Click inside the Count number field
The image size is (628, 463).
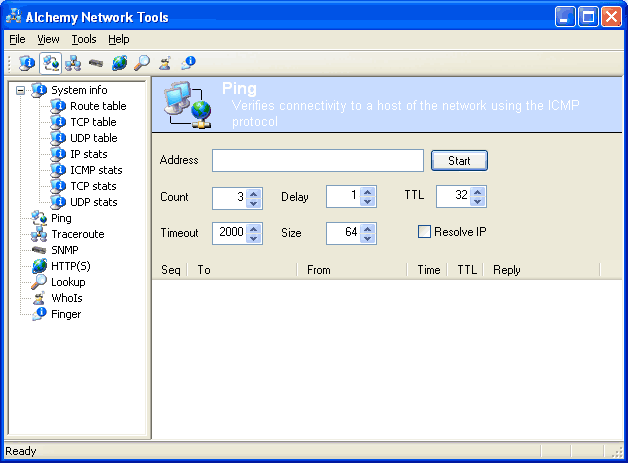pyautogui.click(x=229, y=197)
